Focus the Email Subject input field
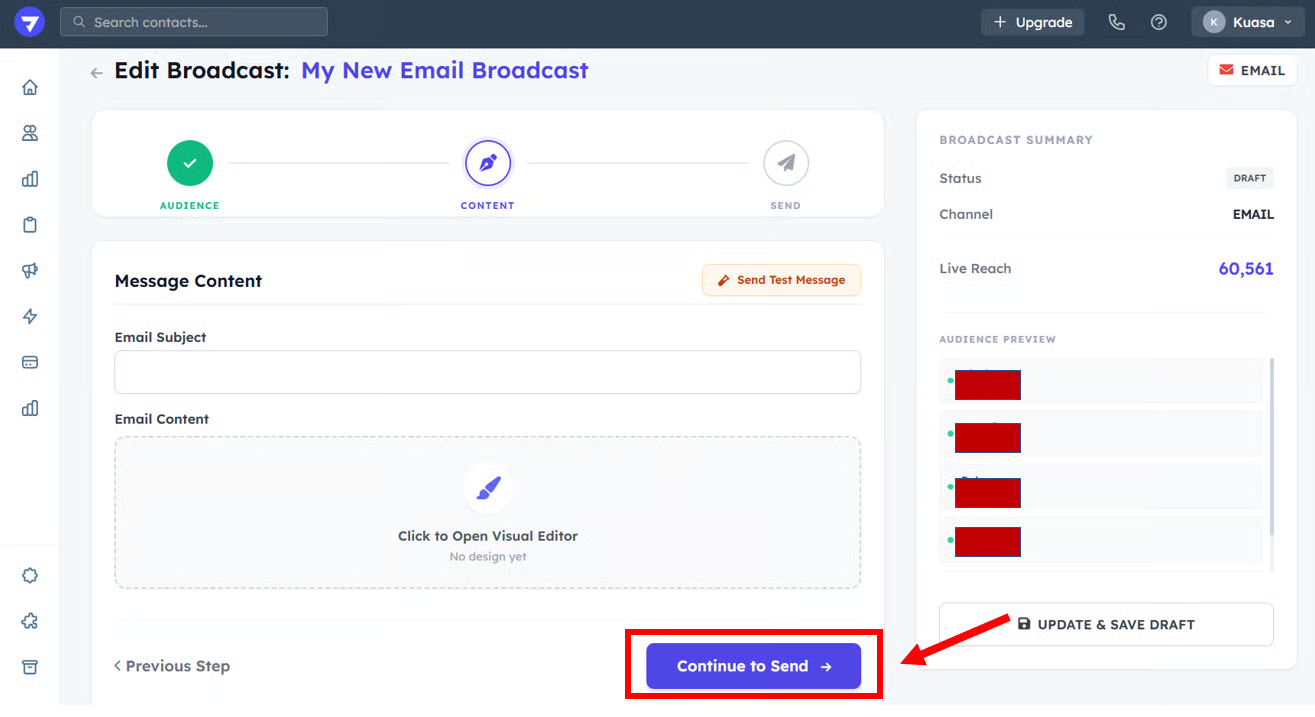The height and width of the screenshot is (717, 1315). pos(487,372)
